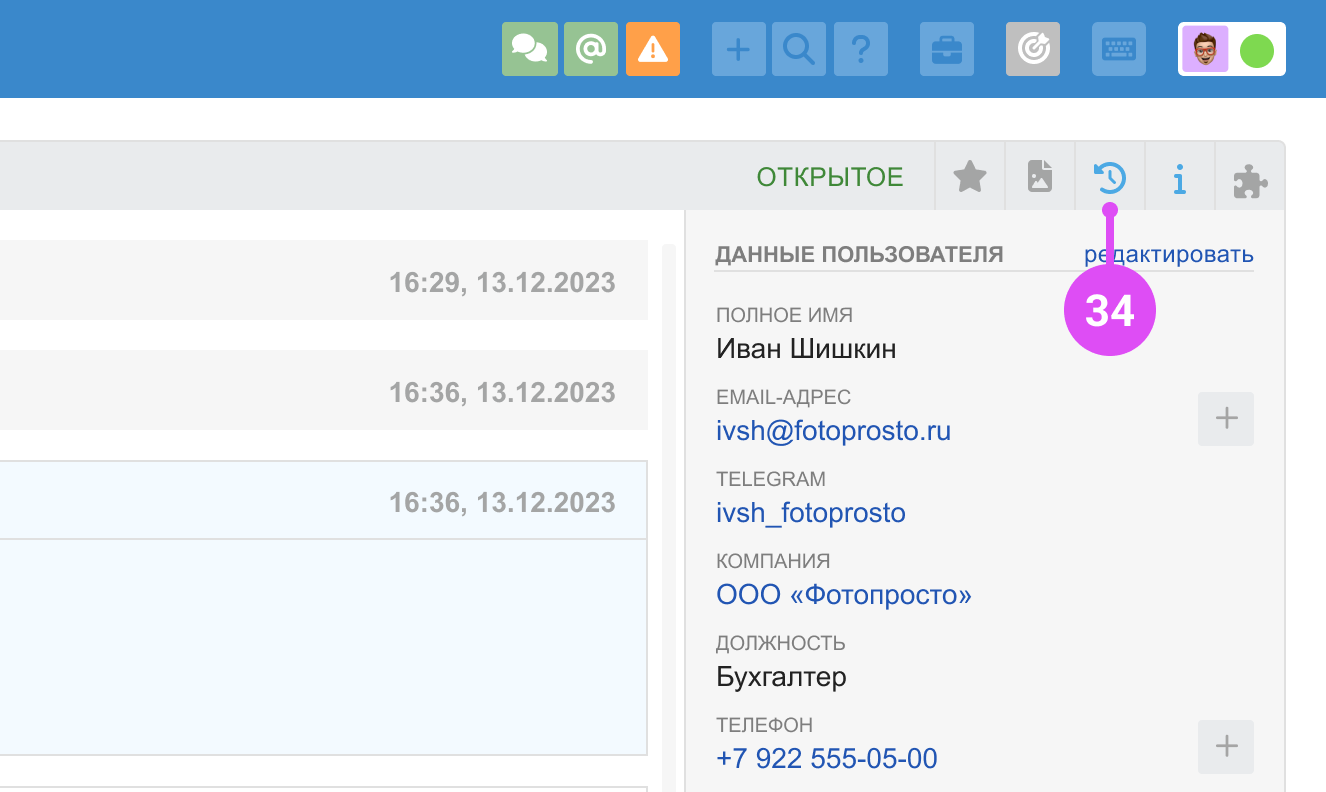Click the gray target goal icon
This screenshot has height=792, width=1326.
1032,49
